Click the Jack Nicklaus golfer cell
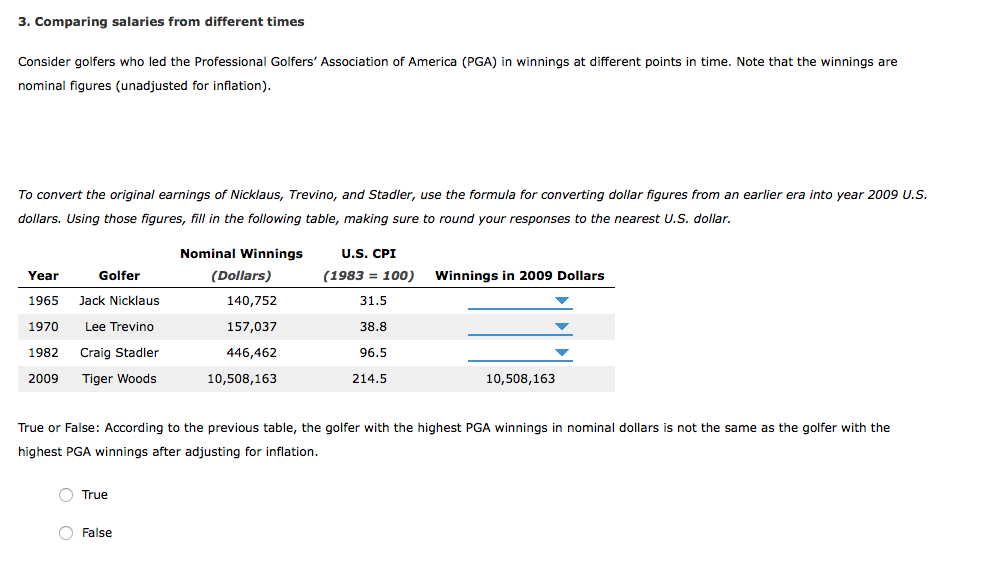The image size is (997, 567). pos(119,301)
